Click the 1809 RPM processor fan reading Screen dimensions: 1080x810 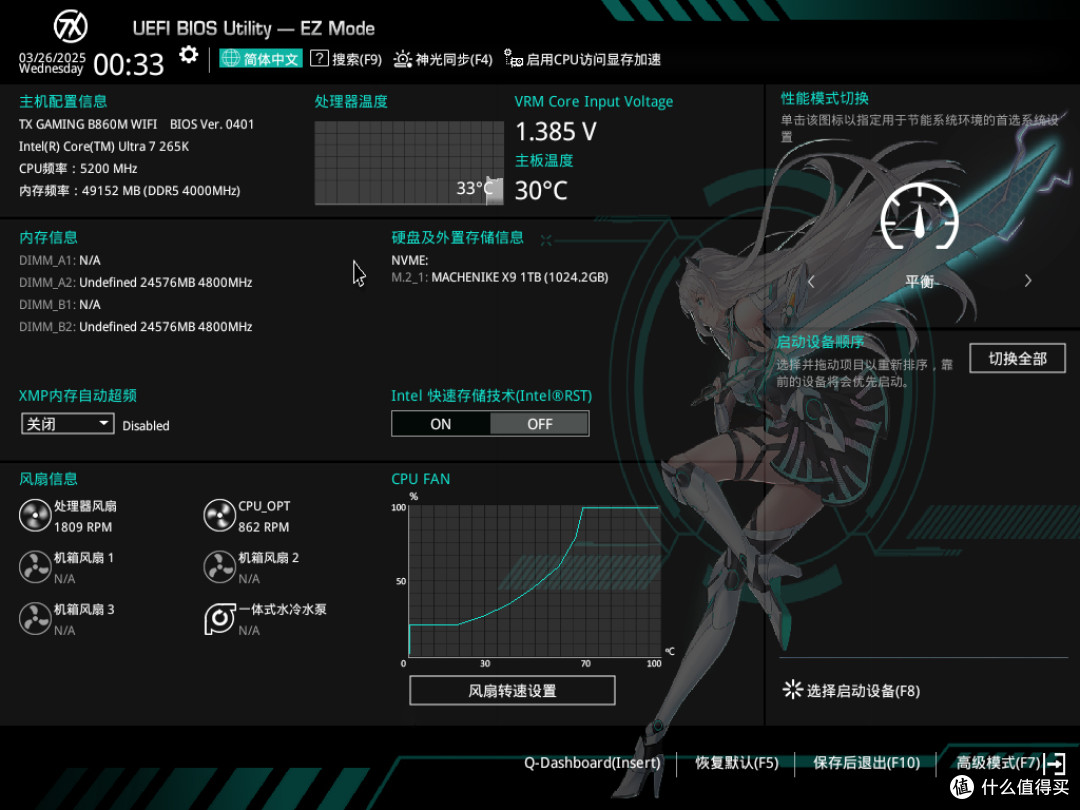pyautogui.click(x=83, y=527)
